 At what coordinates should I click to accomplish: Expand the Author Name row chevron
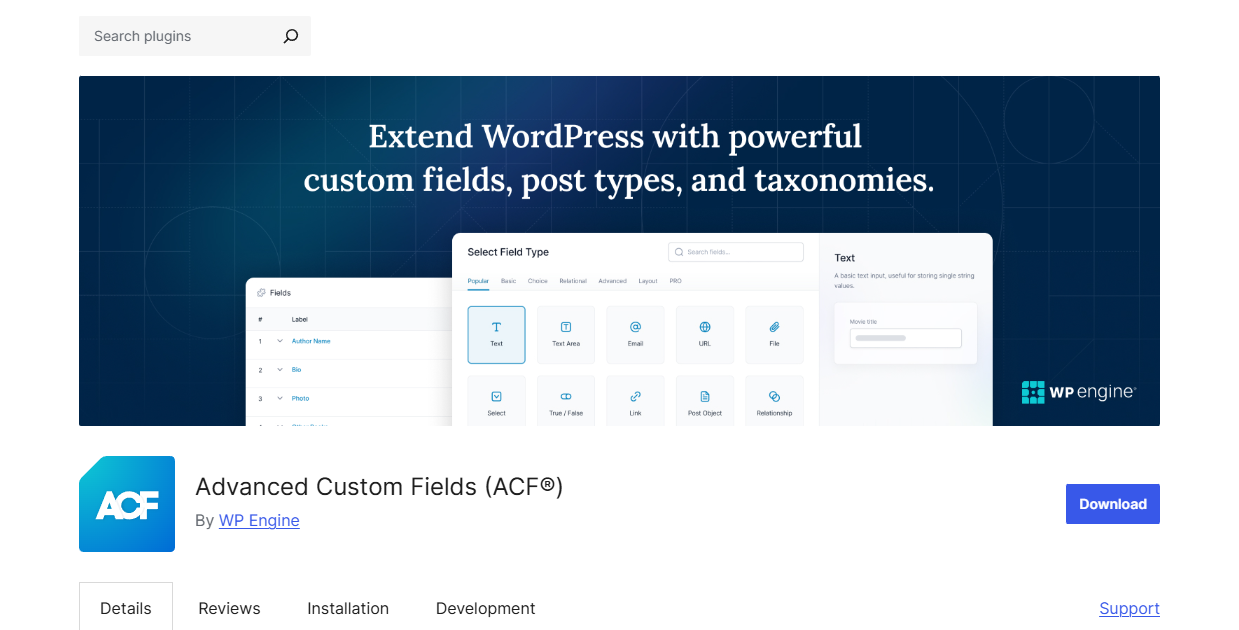tap(280, 341)
